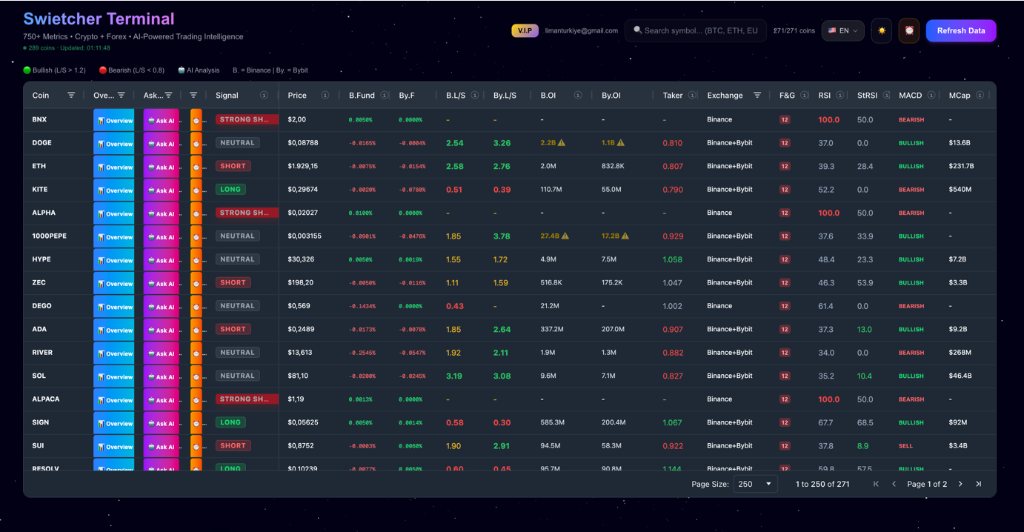Click the DEGO coin name
1024x532 pixels.
coord(42,305)
